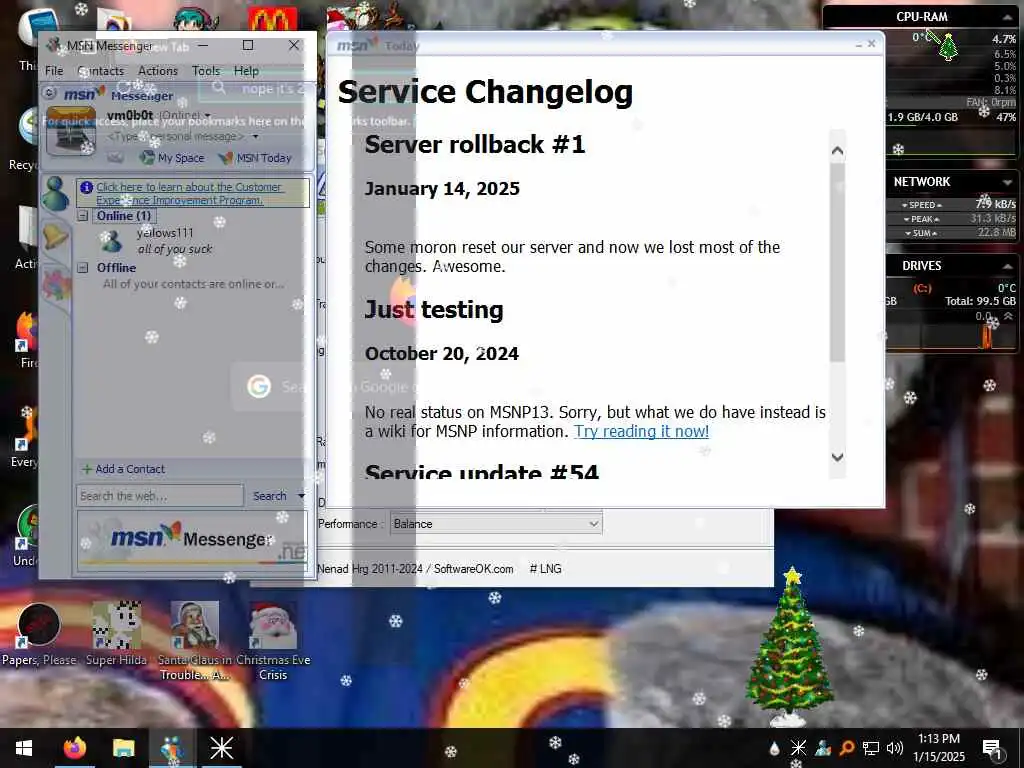Select contact yellows111 in the list
Viewport: 1024px width, 768px height.
pyautogui.click(x=165, y=232)
